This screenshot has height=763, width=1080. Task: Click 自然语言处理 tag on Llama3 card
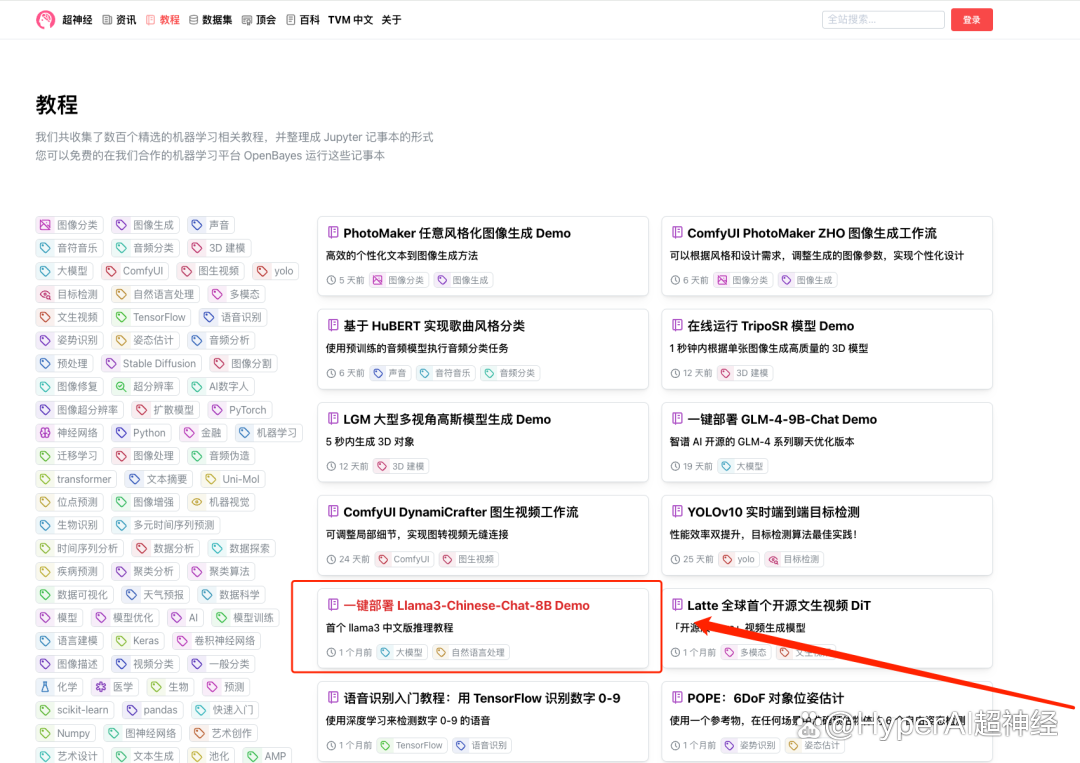tap(472, 652)
